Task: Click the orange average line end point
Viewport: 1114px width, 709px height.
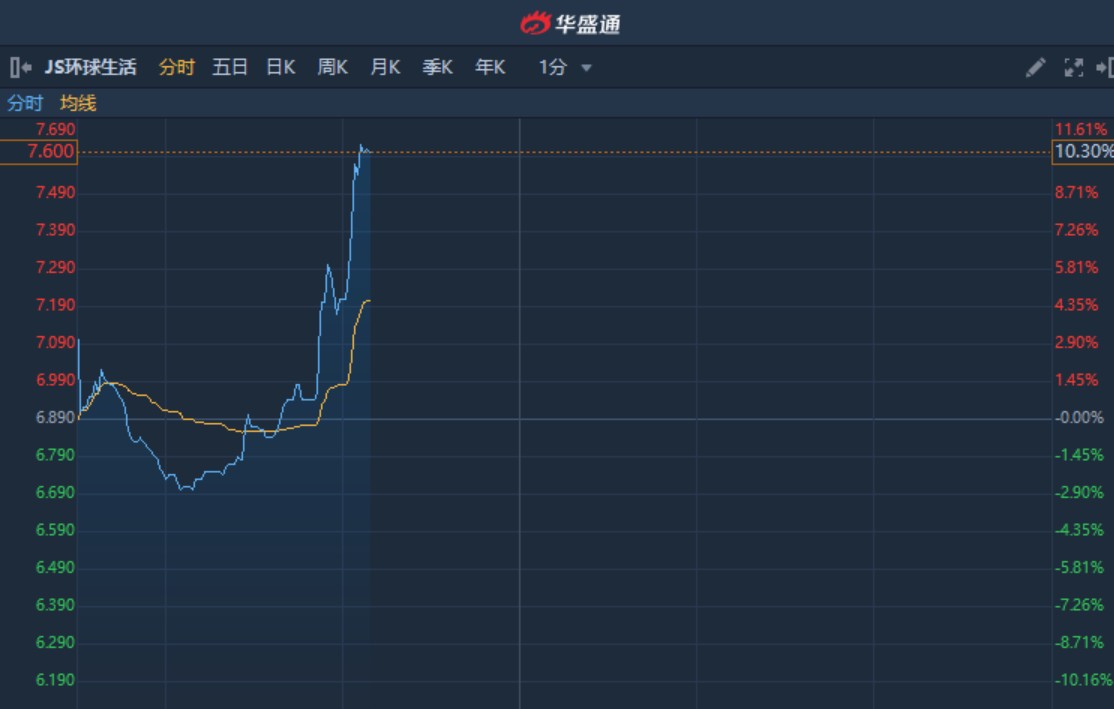Action: pos(369,301)
